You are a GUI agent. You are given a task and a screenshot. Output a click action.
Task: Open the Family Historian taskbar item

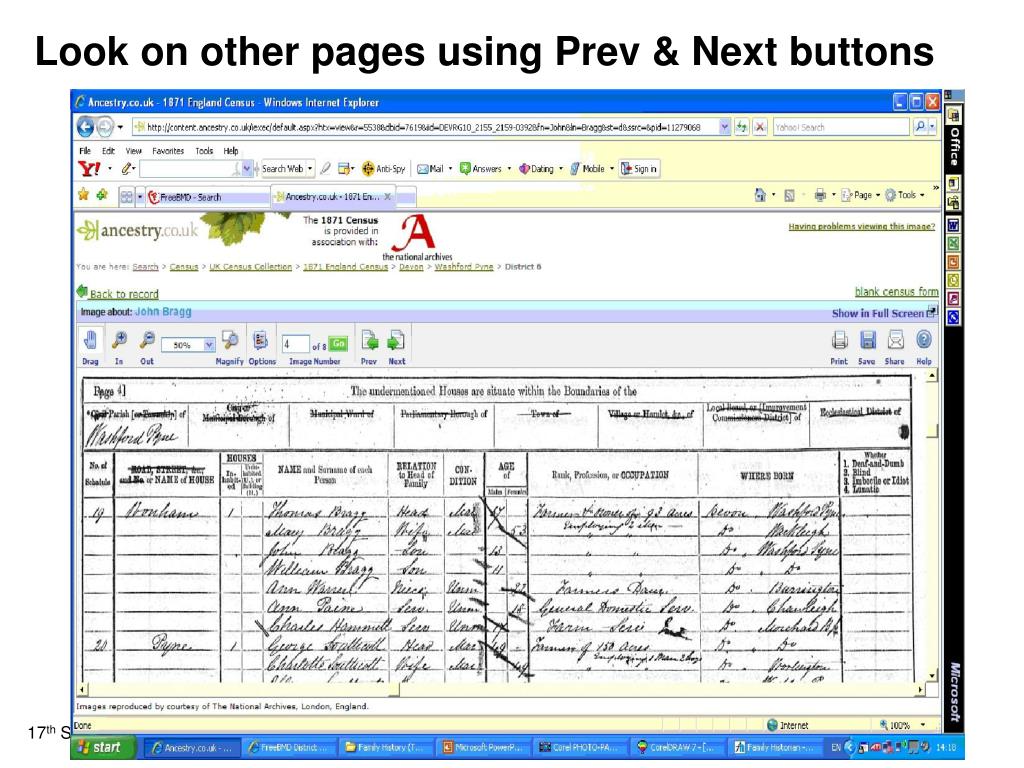coord(774,748)
